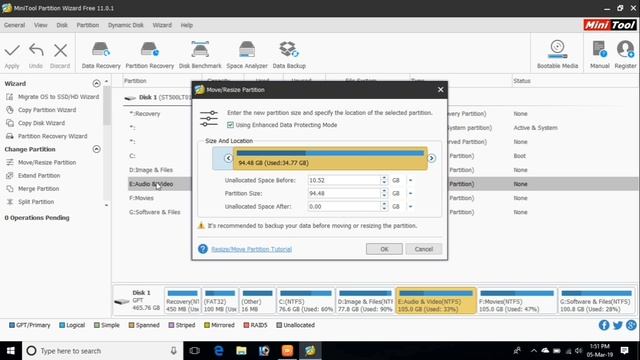Open the Help menu
The height and width of the screenshot is (360, 640).
[x=187, y=25]
